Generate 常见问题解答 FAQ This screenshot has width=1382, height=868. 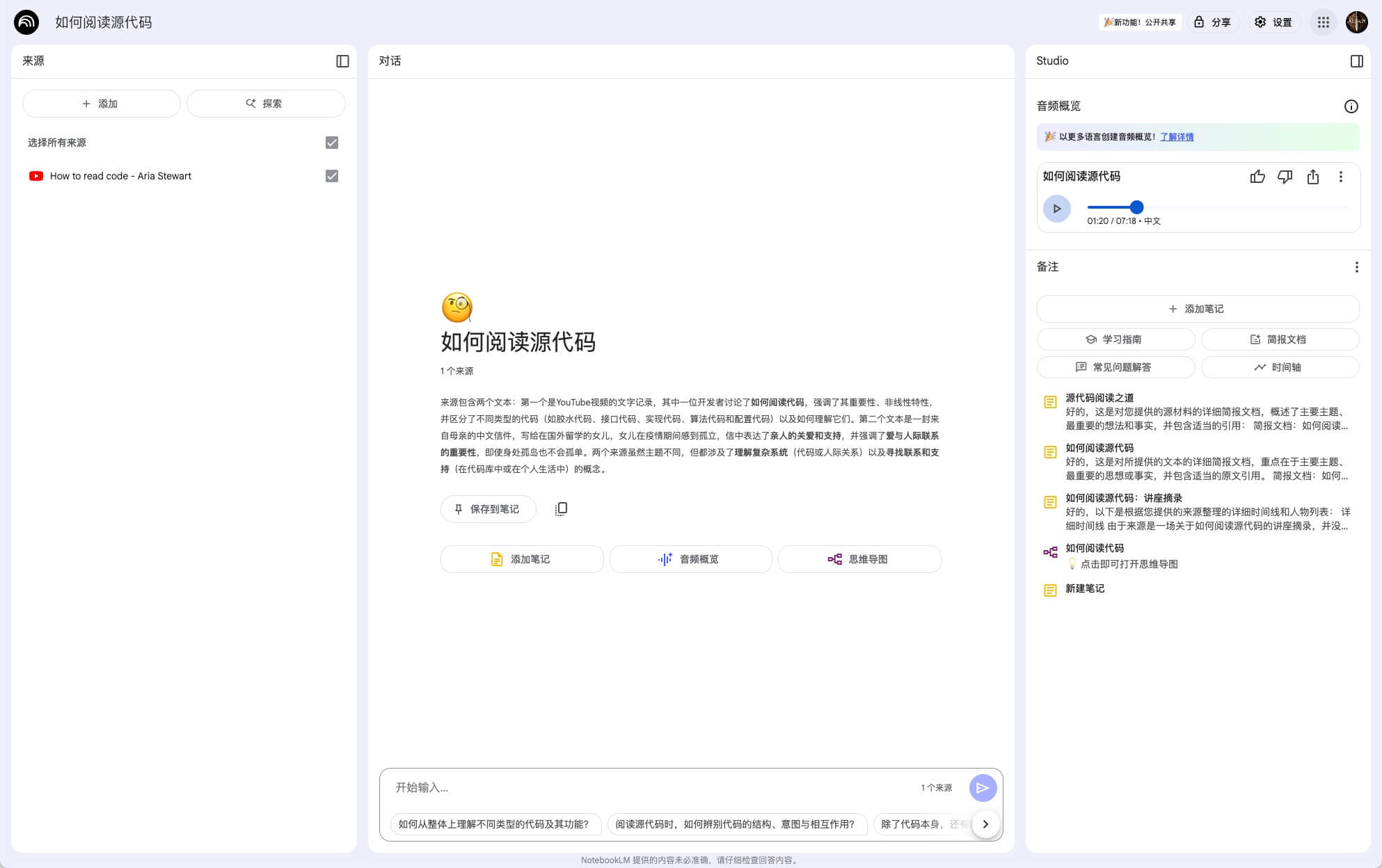click(1115, 367)
